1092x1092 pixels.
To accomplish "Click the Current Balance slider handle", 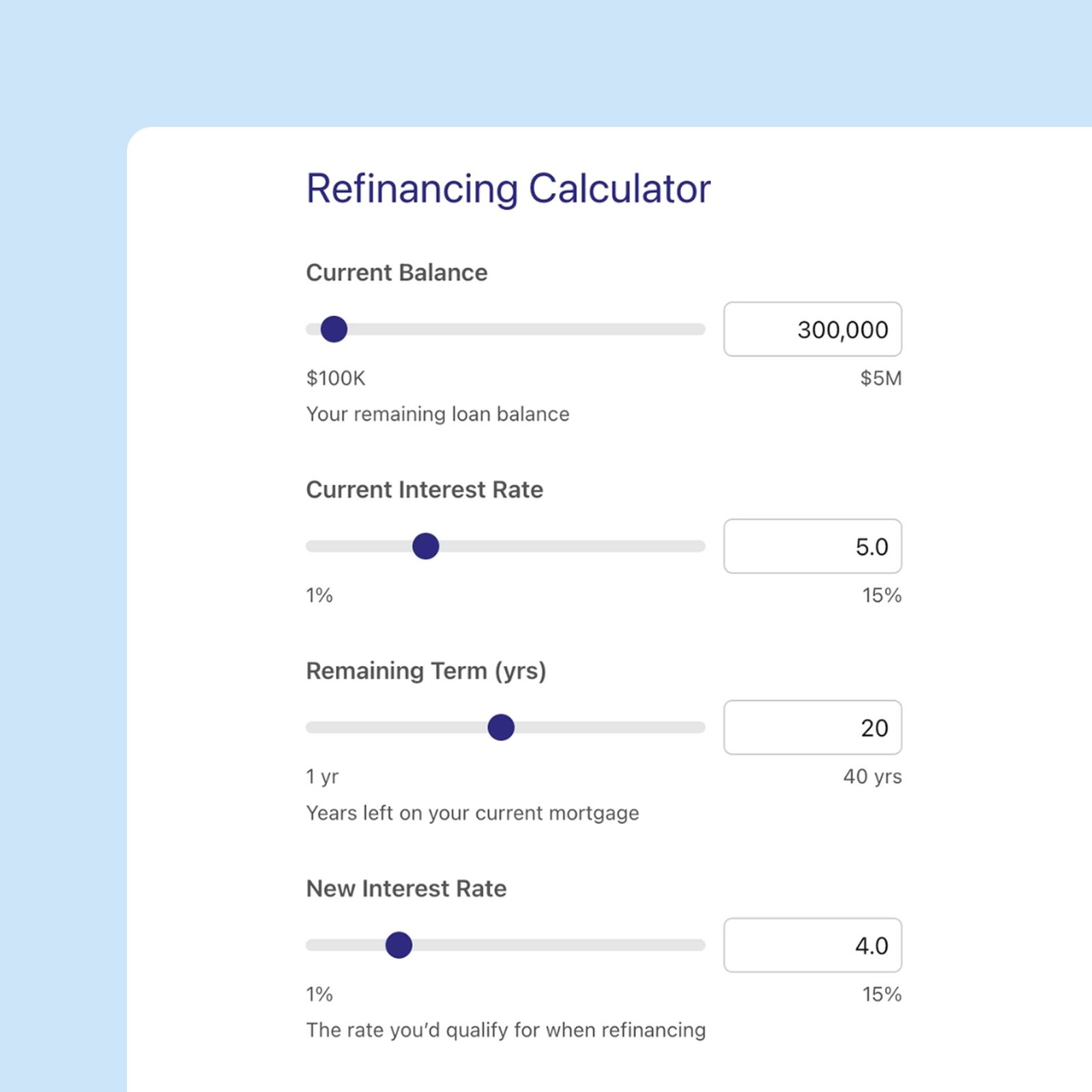I will coord(334,329).
